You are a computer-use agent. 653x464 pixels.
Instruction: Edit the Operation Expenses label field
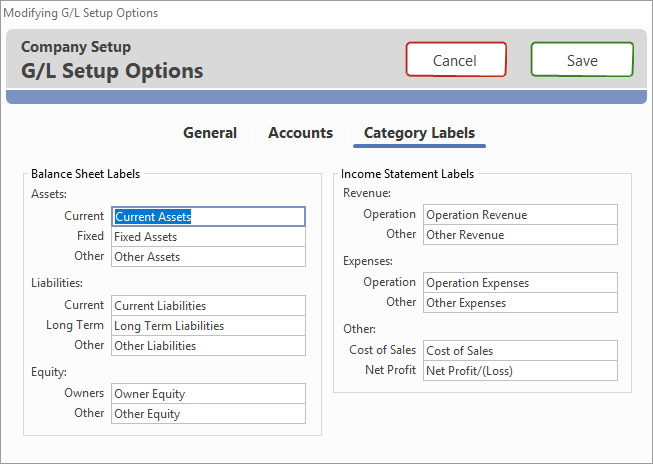520,282
